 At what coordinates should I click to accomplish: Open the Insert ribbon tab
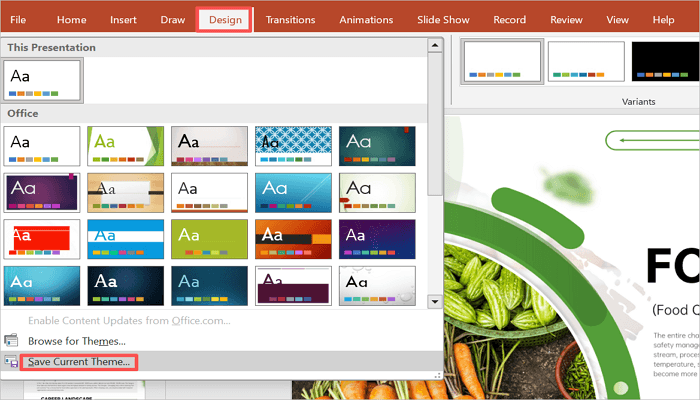pyautogui.click(x=123, y=20)
